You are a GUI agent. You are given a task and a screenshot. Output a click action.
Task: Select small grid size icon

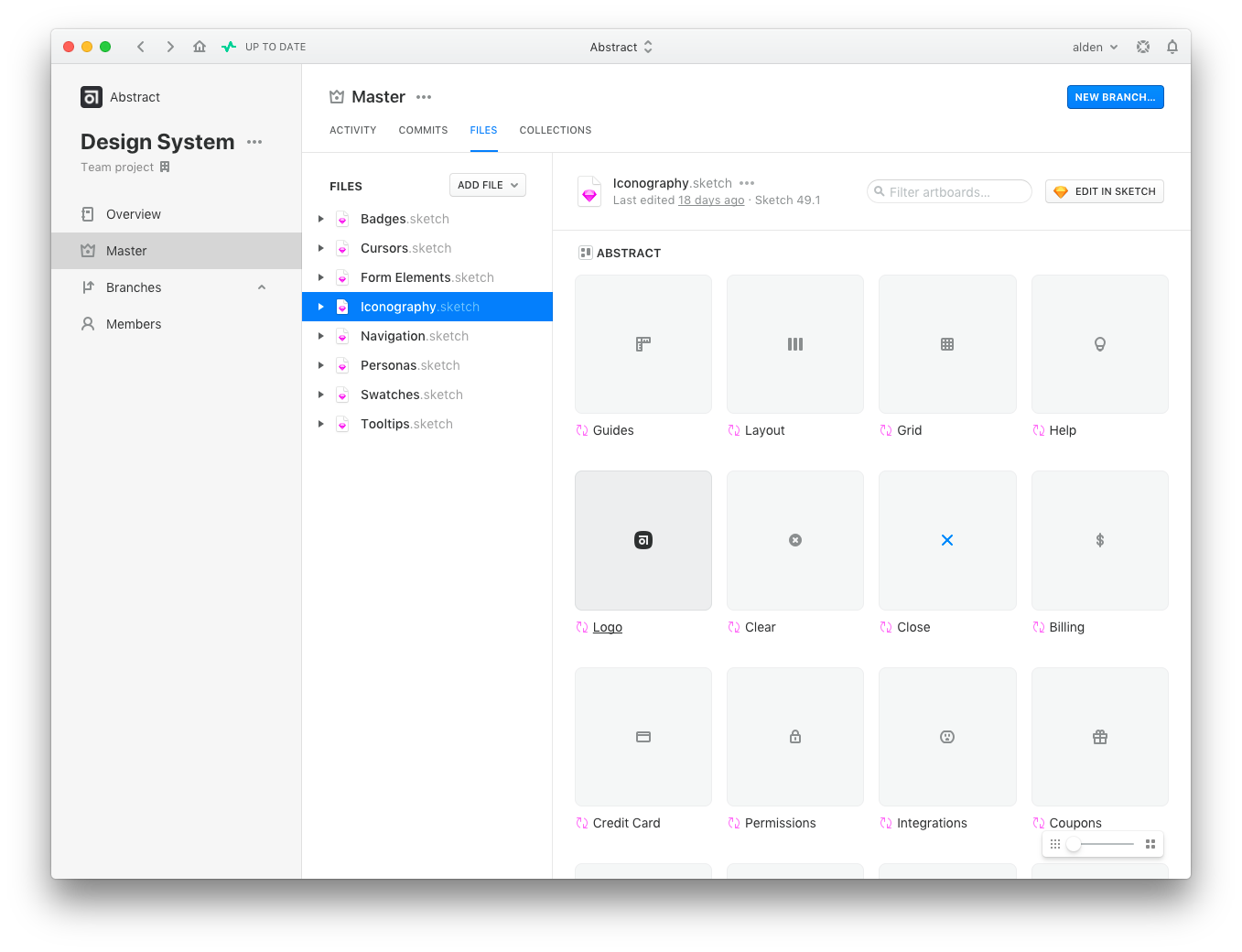(1055, 844)
